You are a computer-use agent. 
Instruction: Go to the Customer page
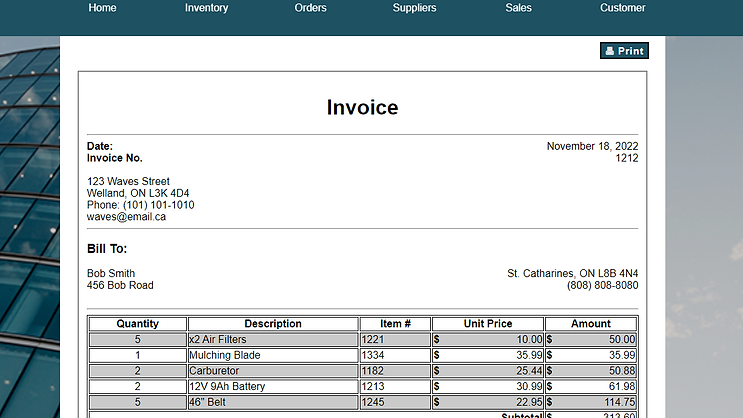(x=622, y=8)
